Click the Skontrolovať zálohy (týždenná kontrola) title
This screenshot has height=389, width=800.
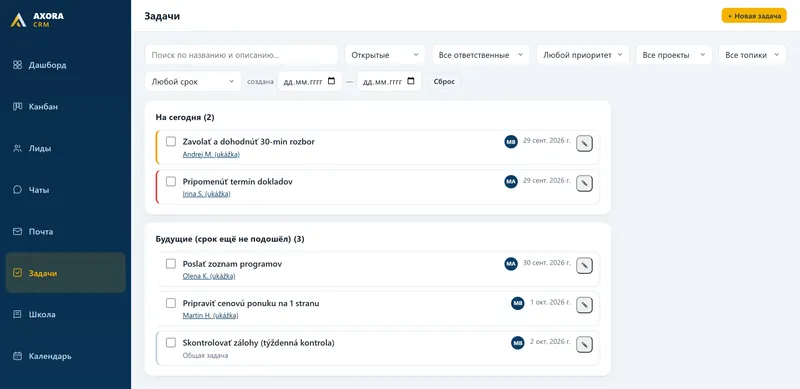[259, 343]
